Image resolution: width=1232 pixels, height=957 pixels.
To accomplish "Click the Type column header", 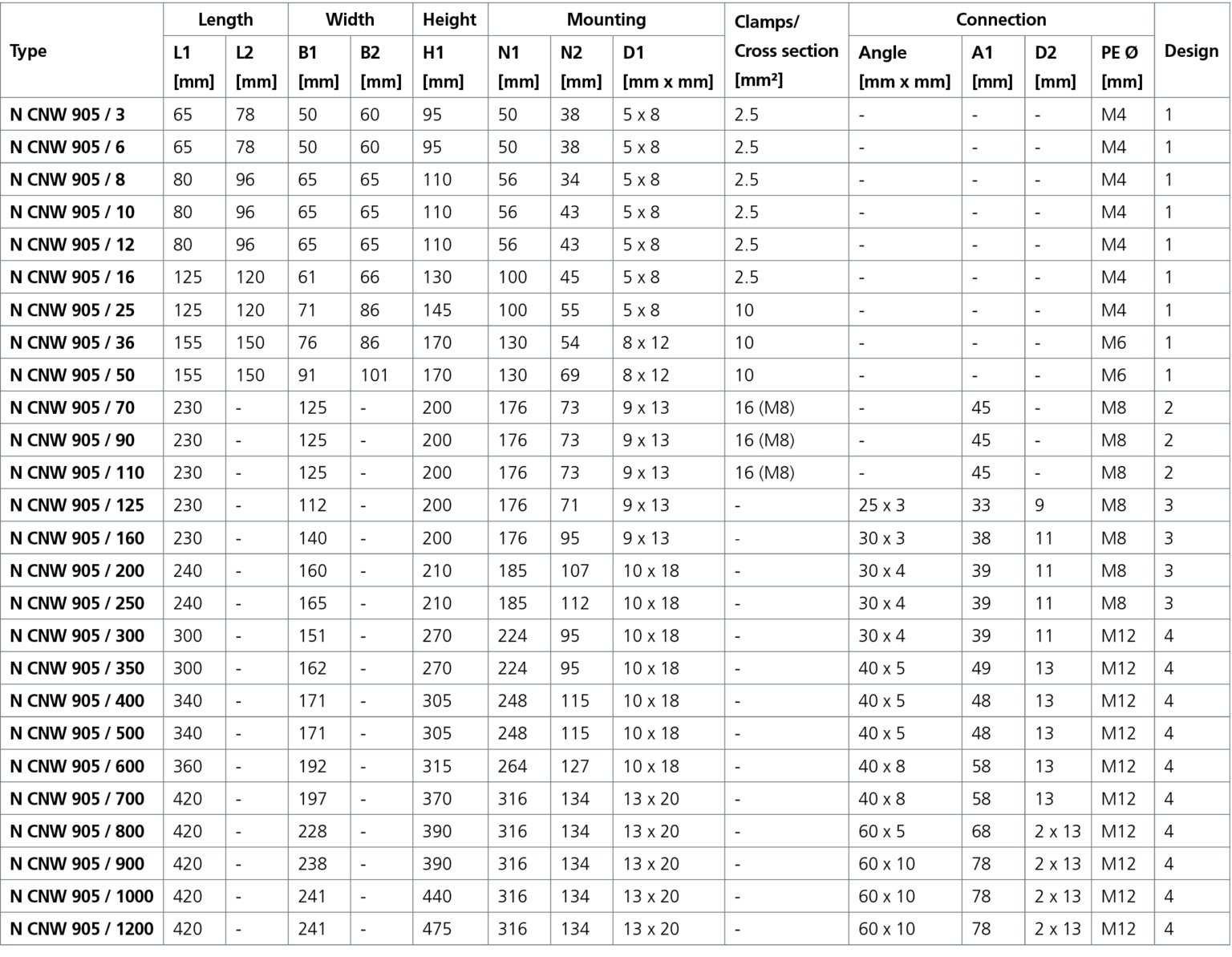I will click(28, 51).
